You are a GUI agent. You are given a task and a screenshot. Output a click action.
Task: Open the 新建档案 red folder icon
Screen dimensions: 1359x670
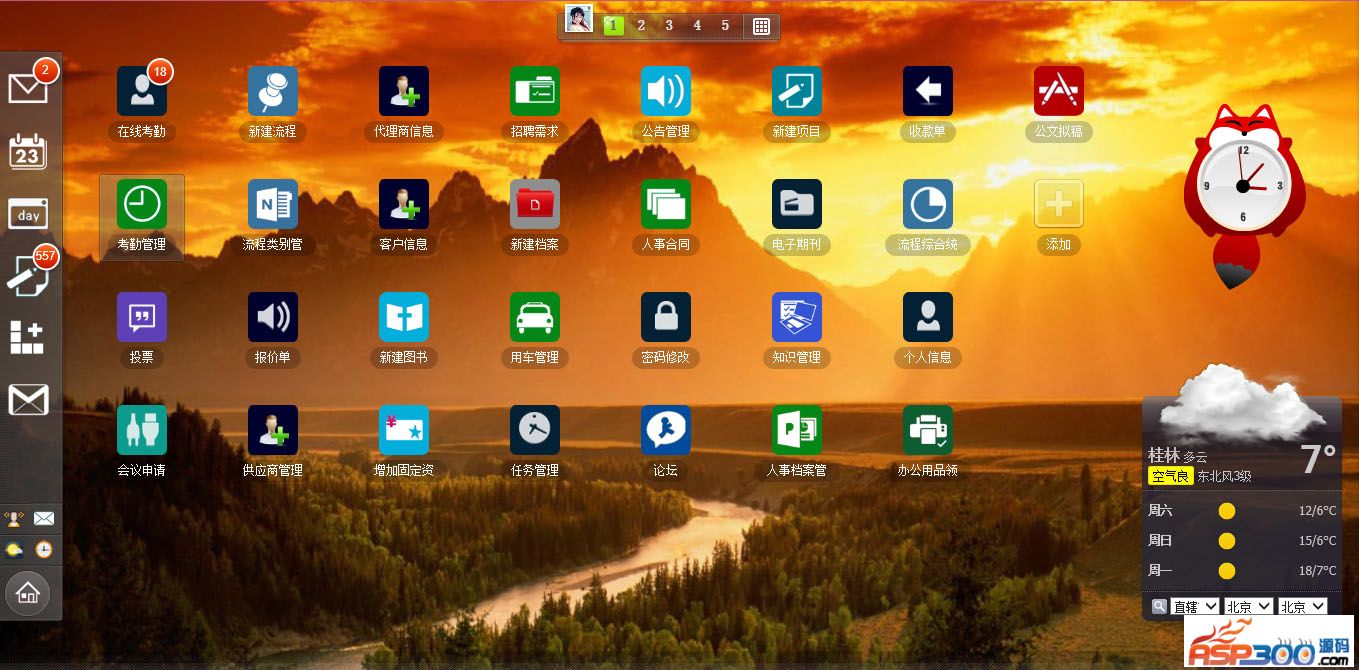[x=535, y=204]
